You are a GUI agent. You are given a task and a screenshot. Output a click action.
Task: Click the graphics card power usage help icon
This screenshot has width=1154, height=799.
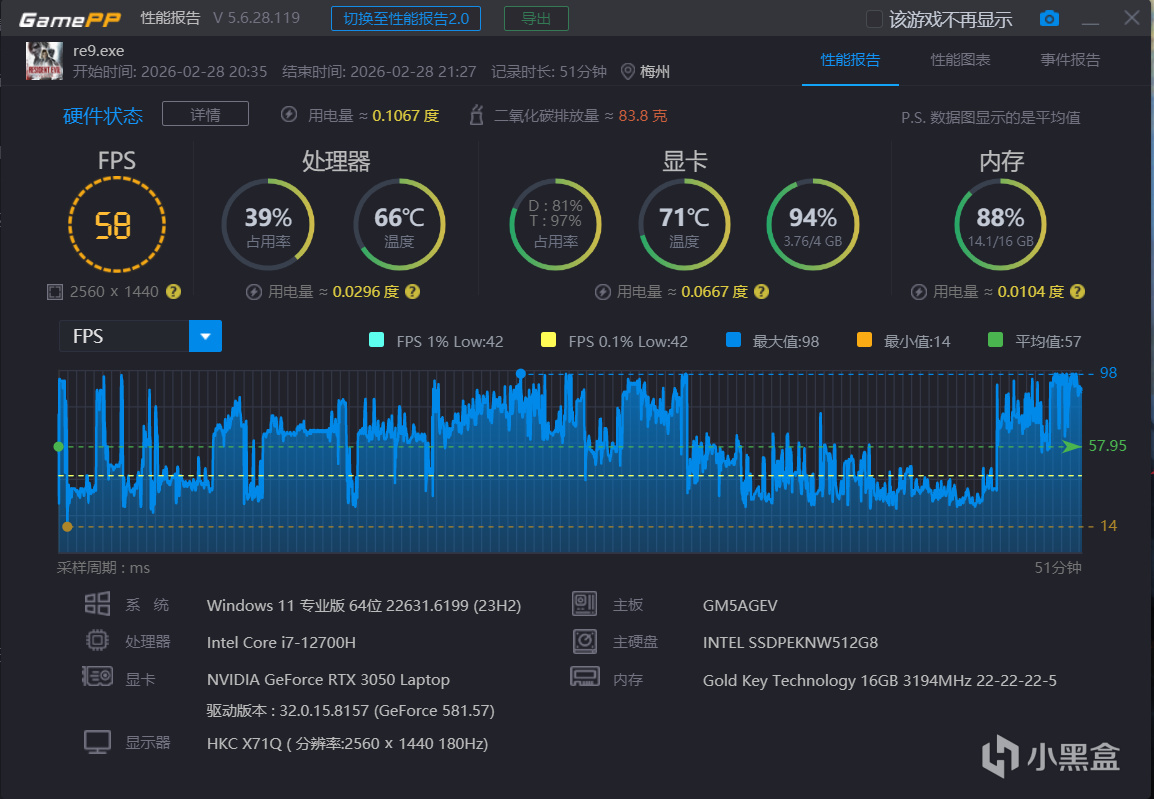(762, 291)
